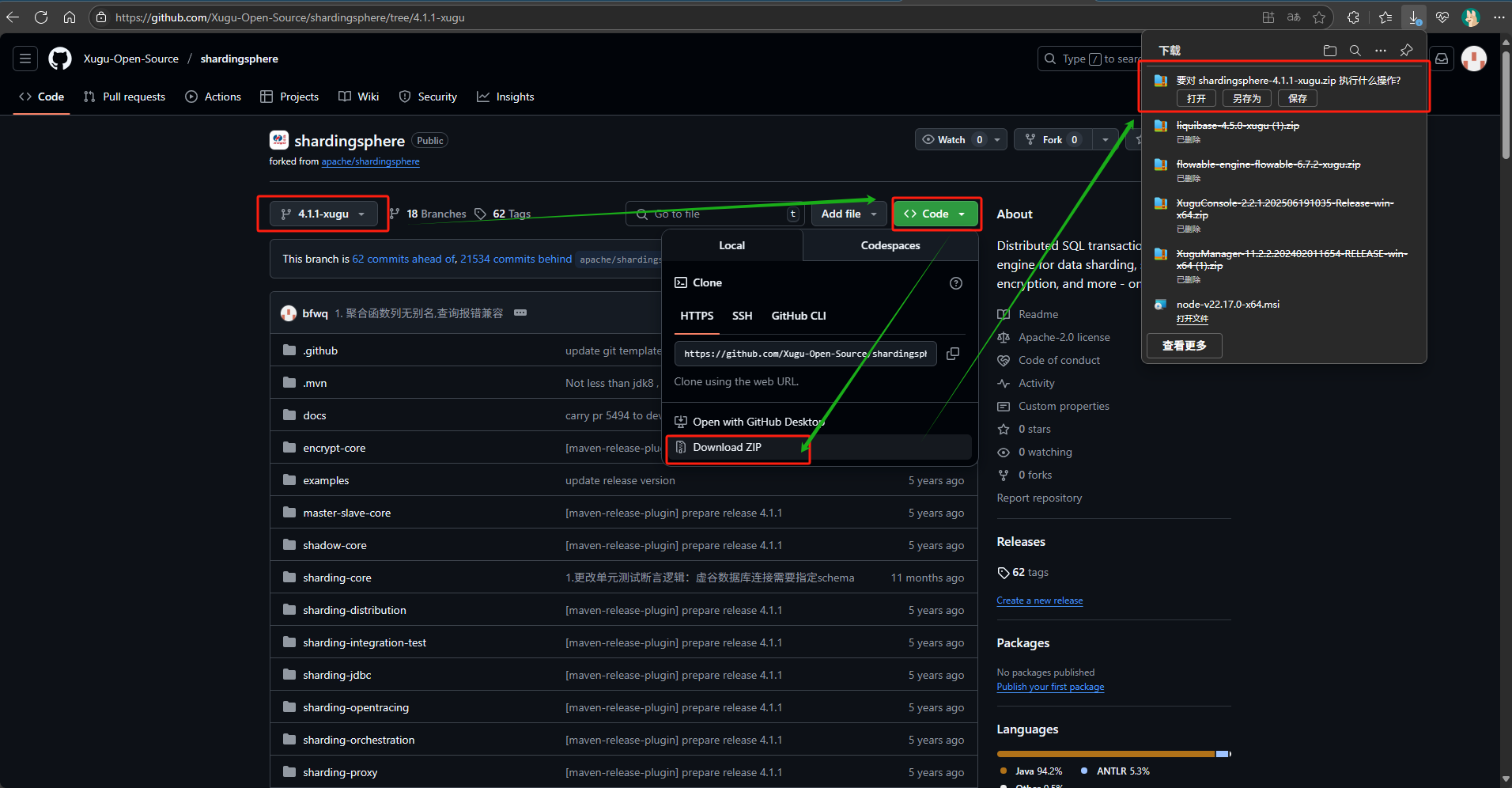
Task: Open the sharding-core folder
Action: click(x=337, y=578)
